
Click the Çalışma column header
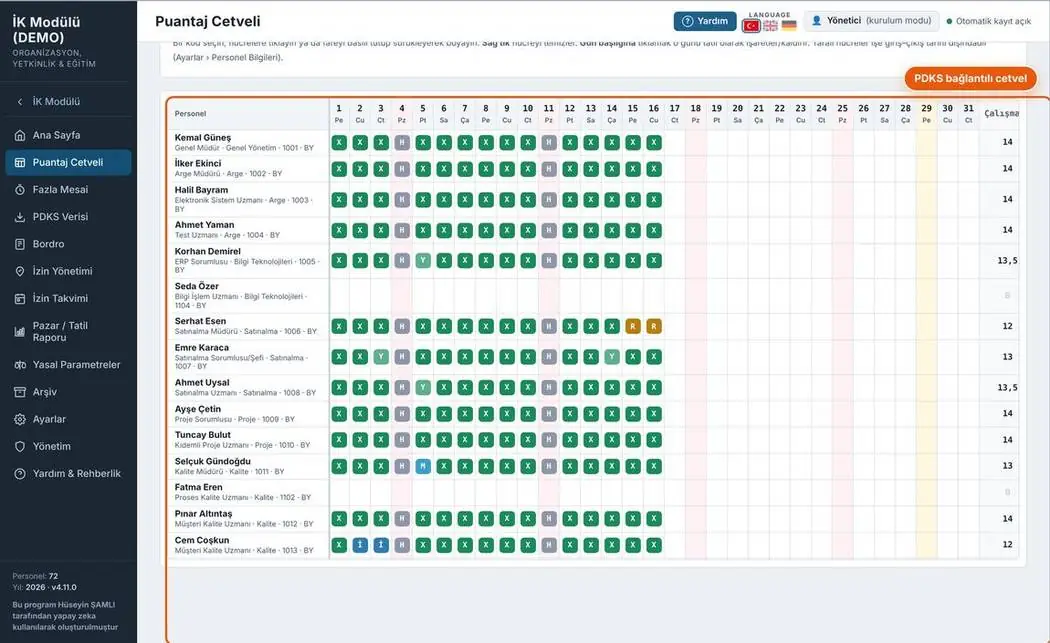(1002, 113)
